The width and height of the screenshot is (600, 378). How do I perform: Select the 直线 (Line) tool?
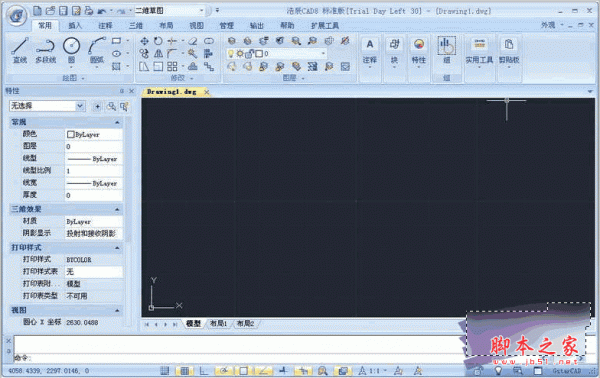point(20,50)
